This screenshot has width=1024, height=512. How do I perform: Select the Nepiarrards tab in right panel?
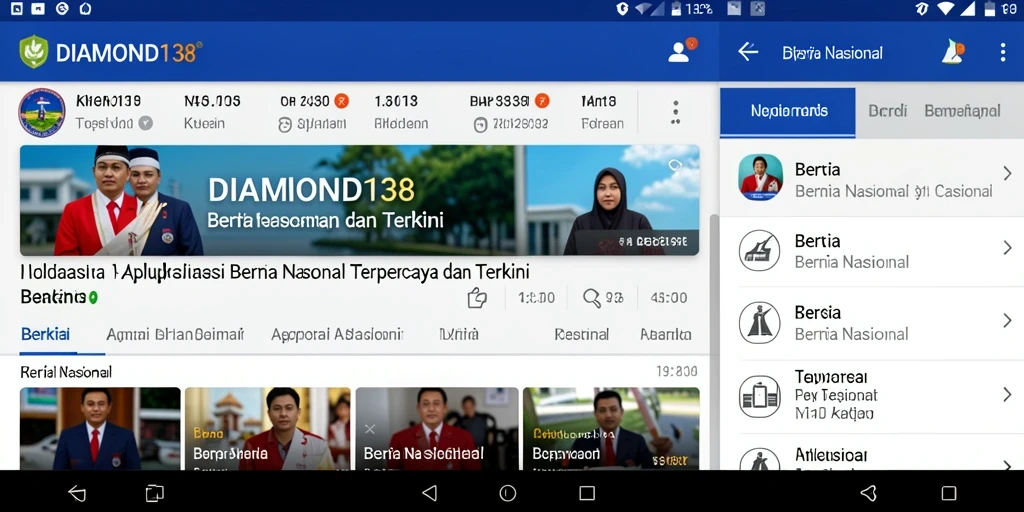(788, 112)
